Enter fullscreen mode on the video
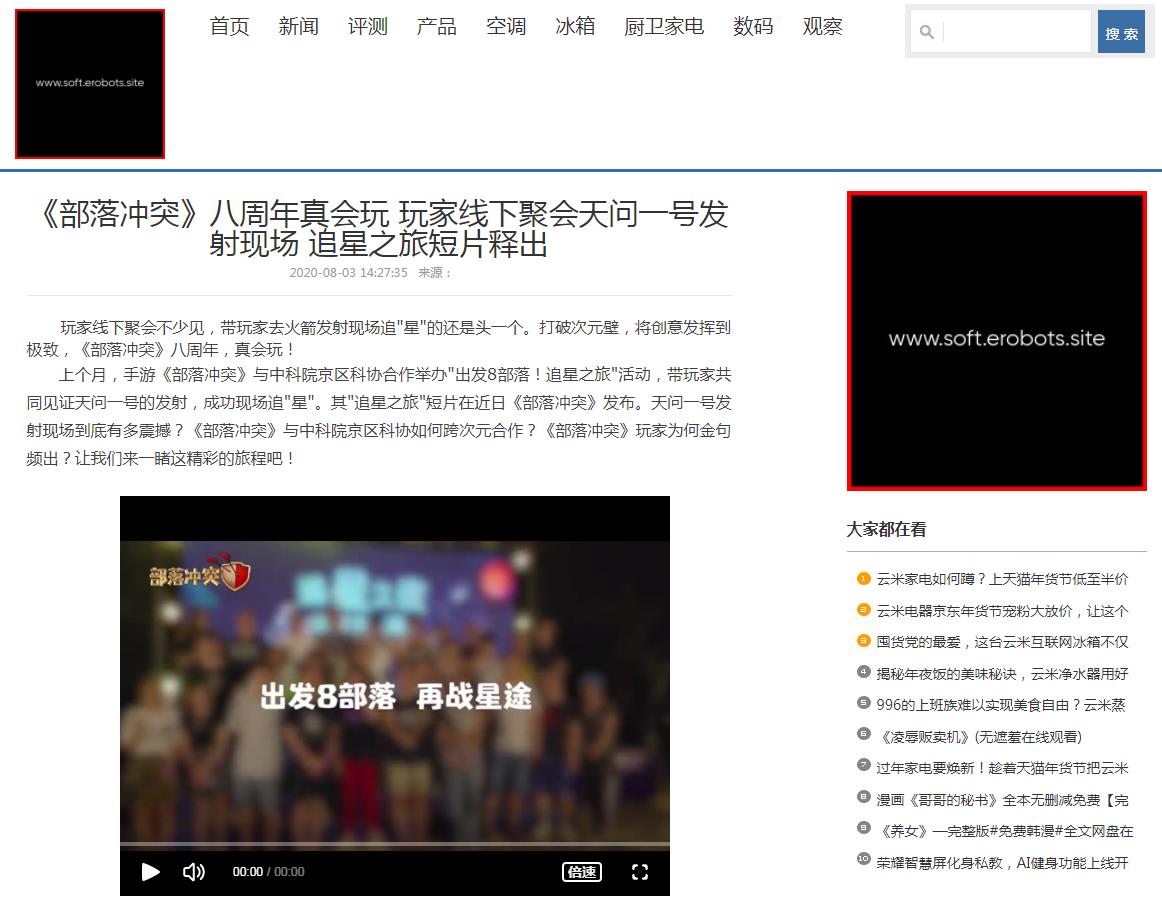This screenshot has width=1162, height=902. [640, 872]
